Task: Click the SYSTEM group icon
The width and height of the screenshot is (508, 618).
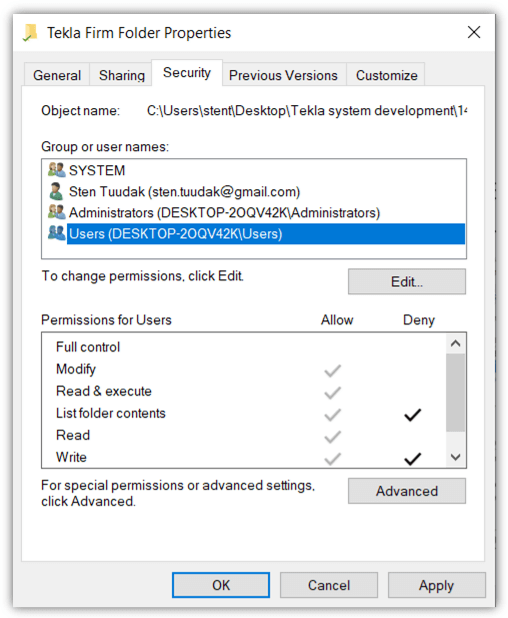Action: pyautogui.click(x=56, y=170)
